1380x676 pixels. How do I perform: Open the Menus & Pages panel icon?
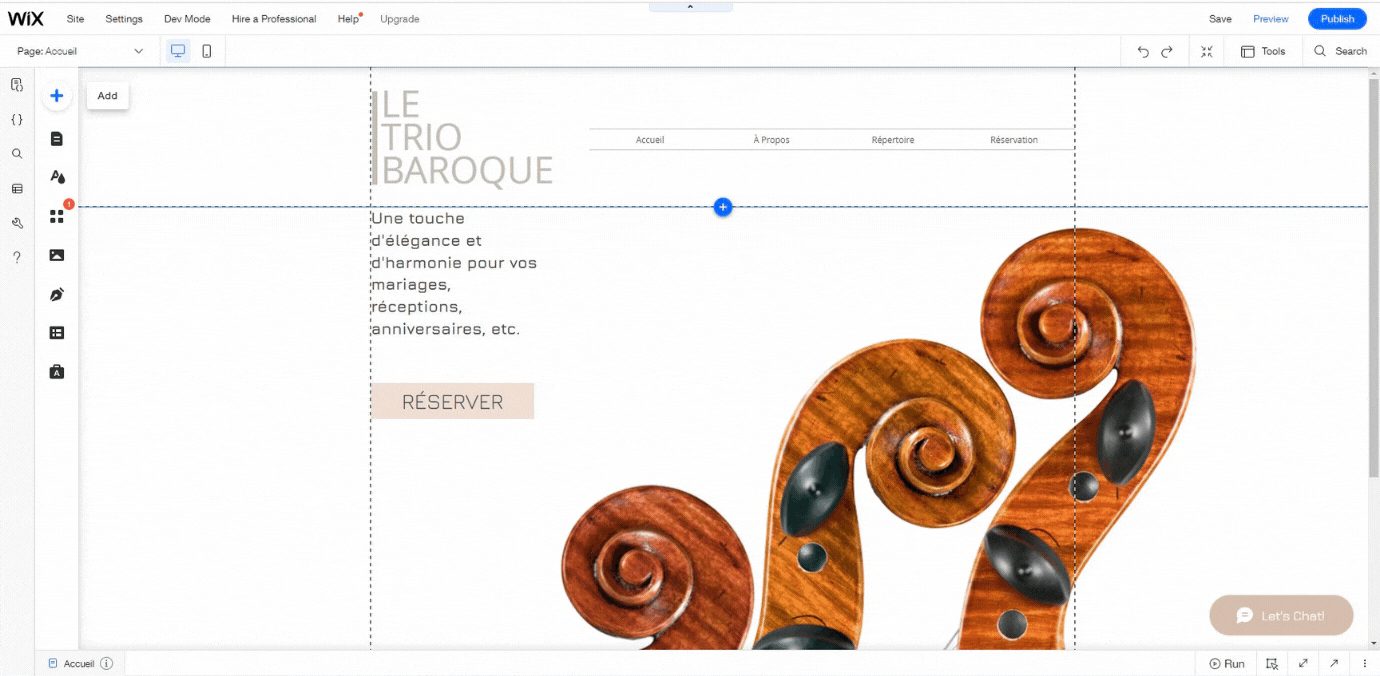pyautogui.click(x=57, y=139)
